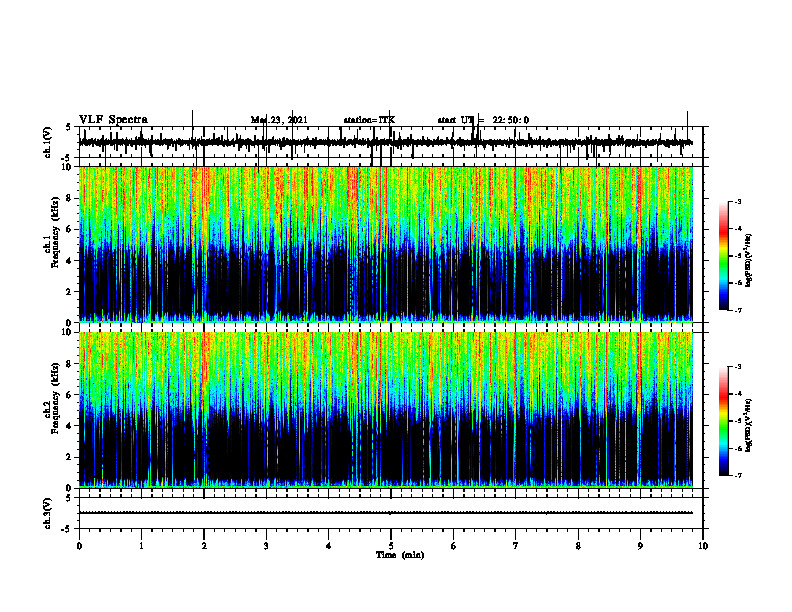Image resolution: width=792 pixels, height=612 pixels.
Task: Click the ch.1 "Frequency (kHz)" axis label
Action: click(55, 230)
